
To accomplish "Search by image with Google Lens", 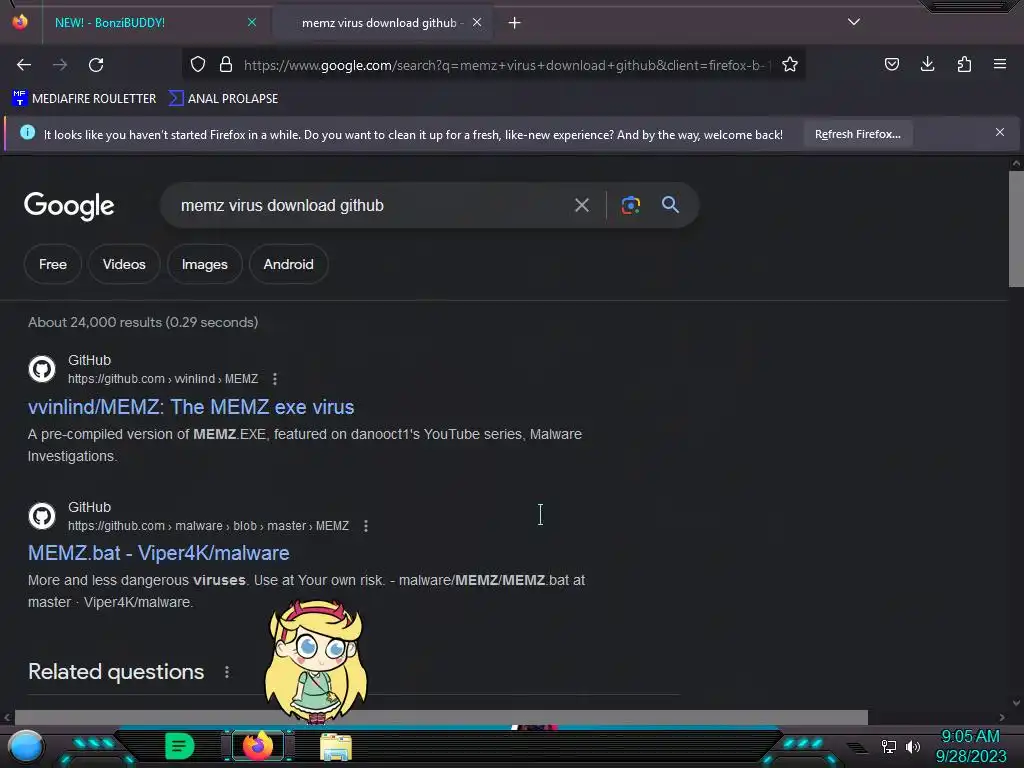I will pyautogui.click(x=630, y=205).
